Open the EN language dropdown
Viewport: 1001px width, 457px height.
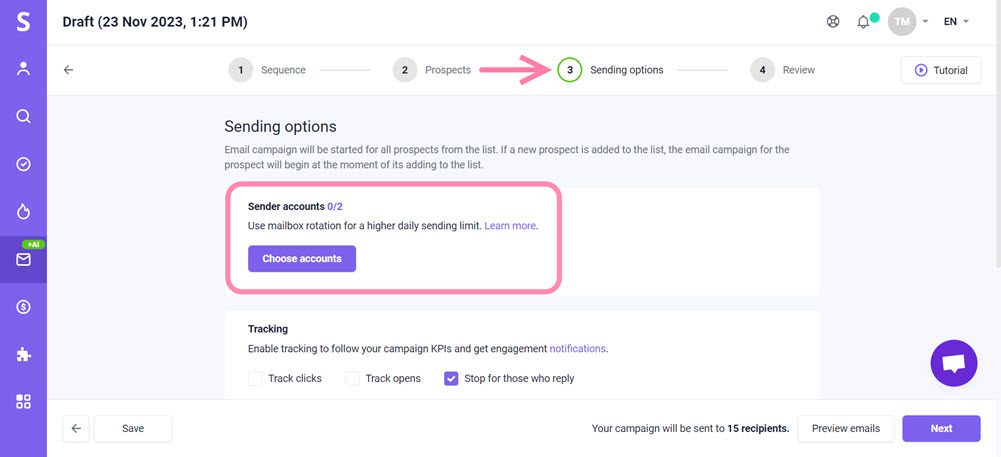click(x=956, y=22)
